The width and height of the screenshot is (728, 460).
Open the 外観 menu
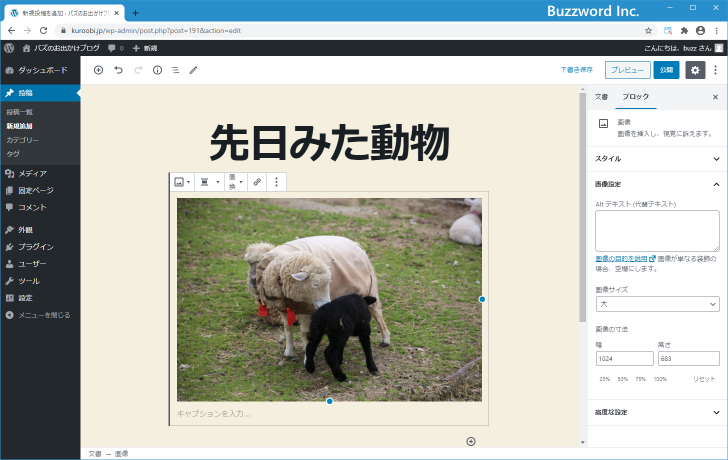[40, 230]
